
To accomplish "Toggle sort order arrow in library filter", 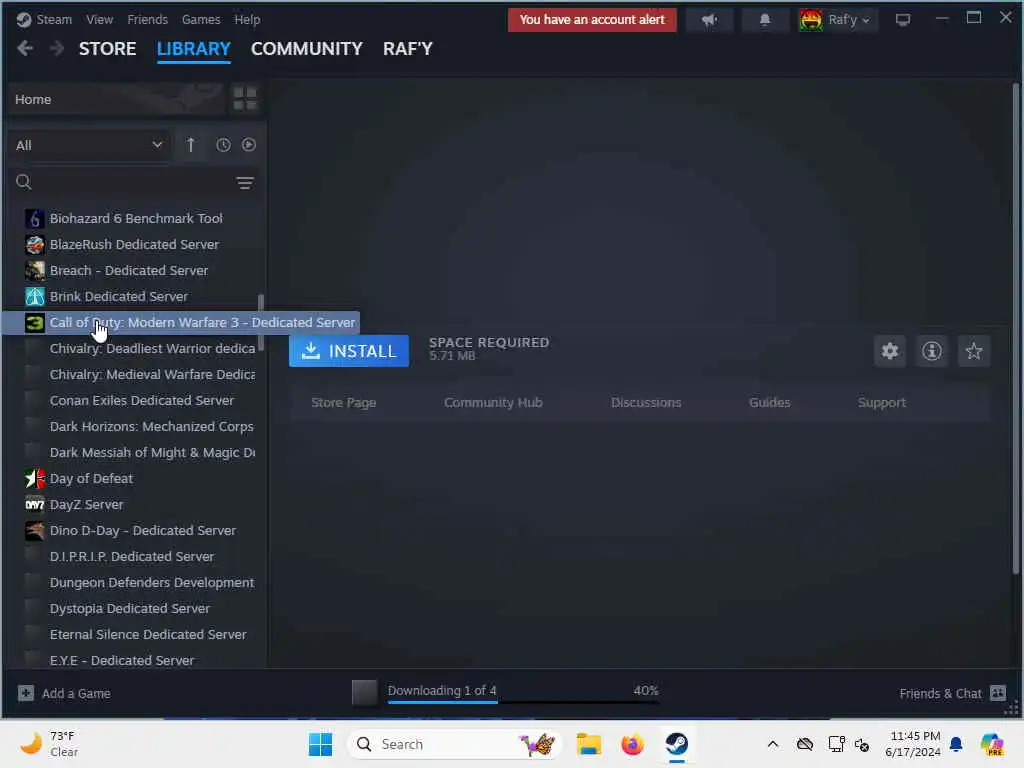I will point(191,145).
